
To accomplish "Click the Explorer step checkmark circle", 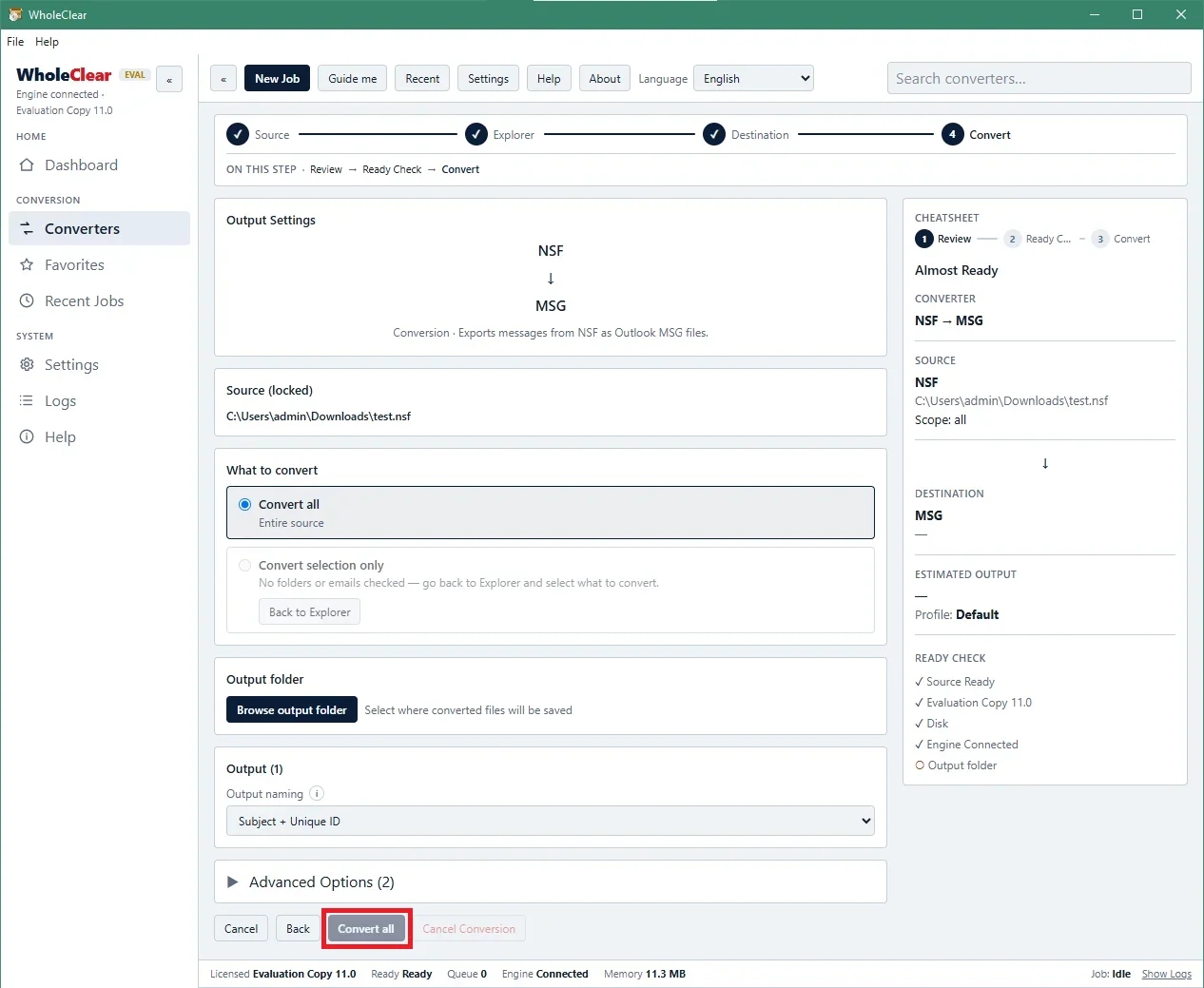I will point(476,135).
